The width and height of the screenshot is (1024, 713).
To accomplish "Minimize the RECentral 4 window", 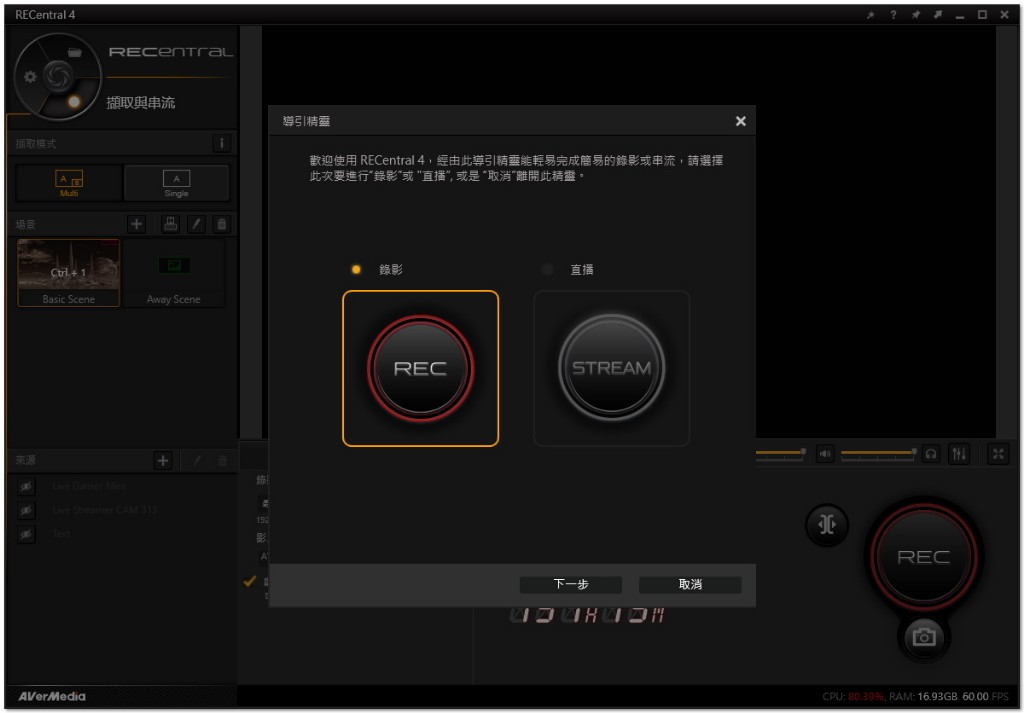I will click(960, 16).
